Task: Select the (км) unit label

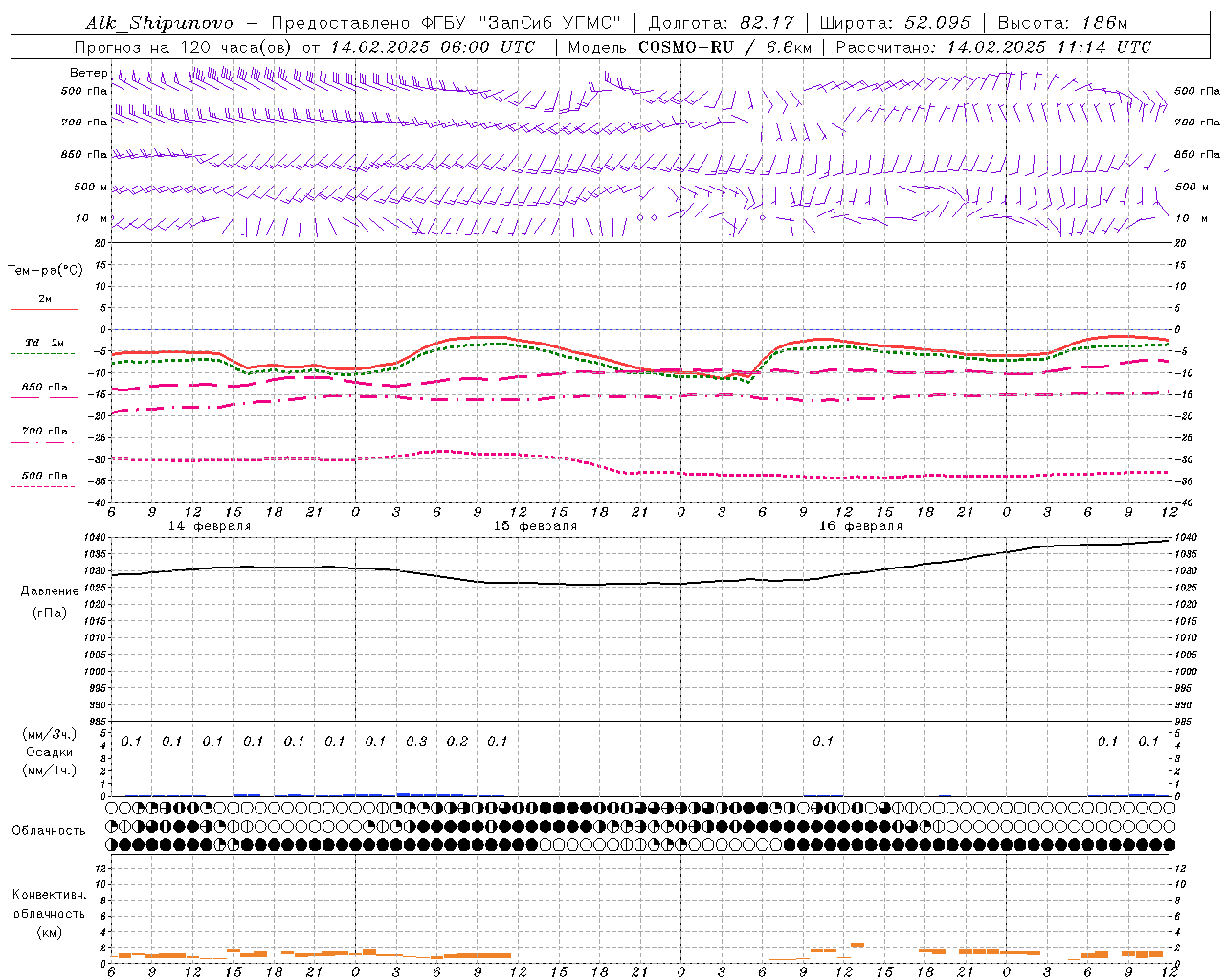Action: [x=49, y=932]
